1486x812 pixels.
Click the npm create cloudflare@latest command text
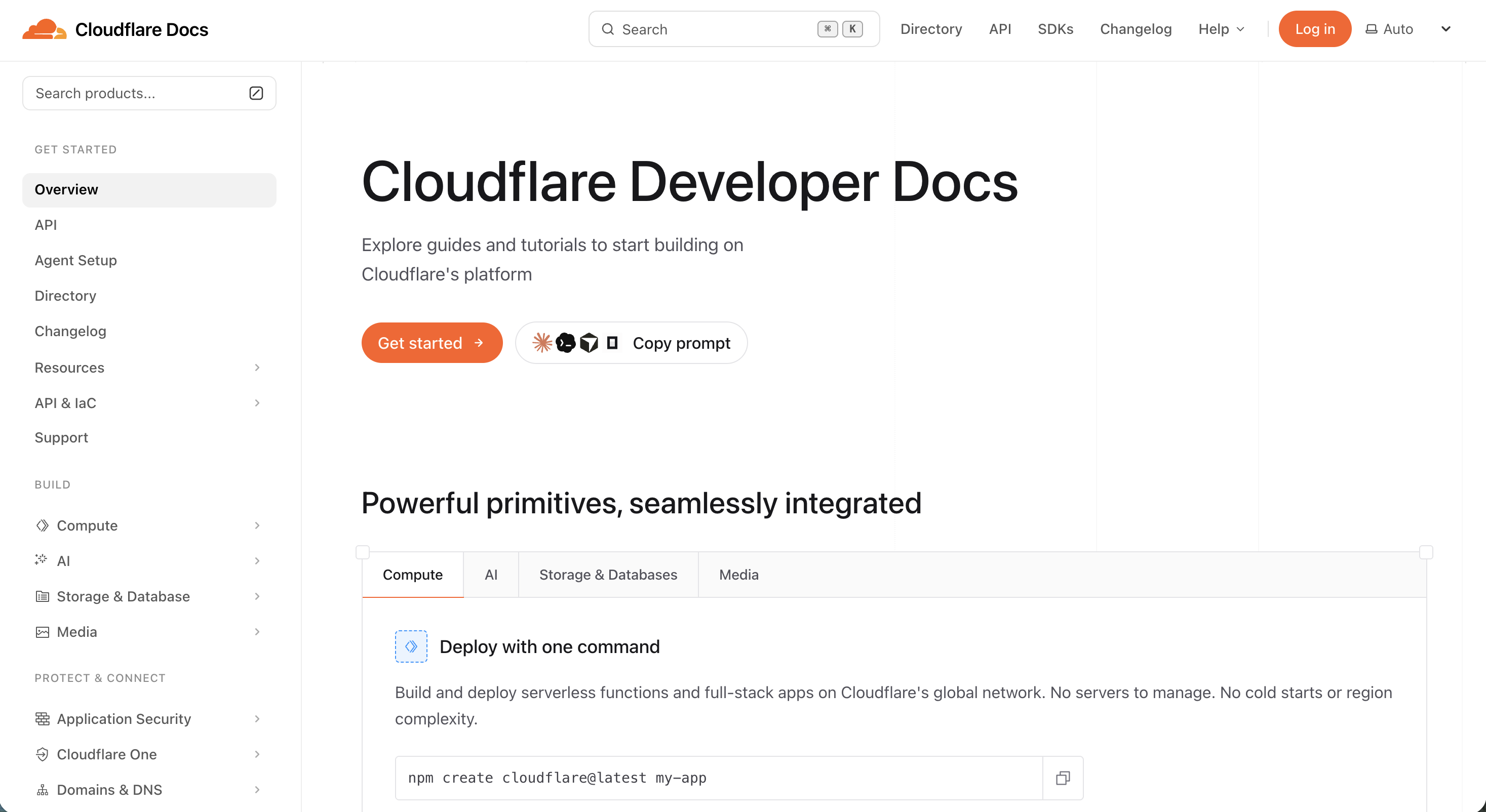557,778
